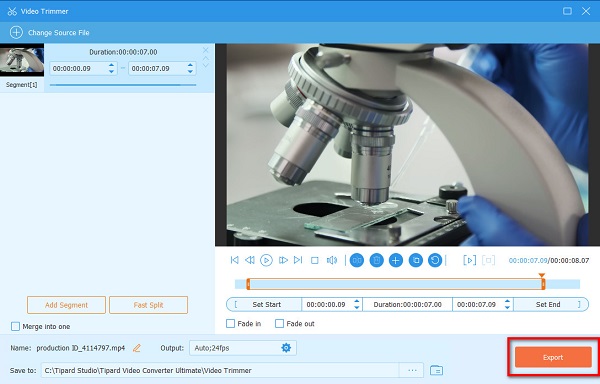Open output settings gear icon
The width and height of the screenshot is (600, 384).
pyautogui.click(x=286, y=348)
